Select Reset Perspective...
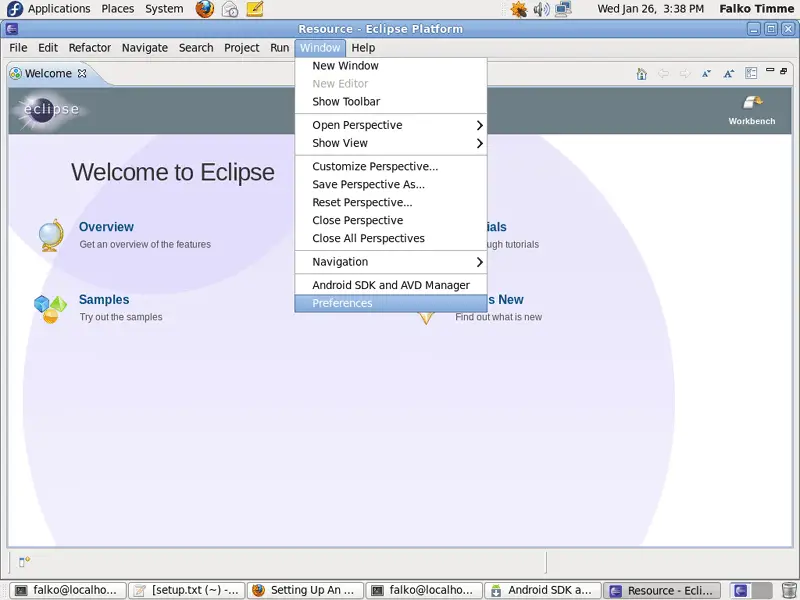Image resolution: width=800 pixels, height=600 pixels. (x=391, y=203)
